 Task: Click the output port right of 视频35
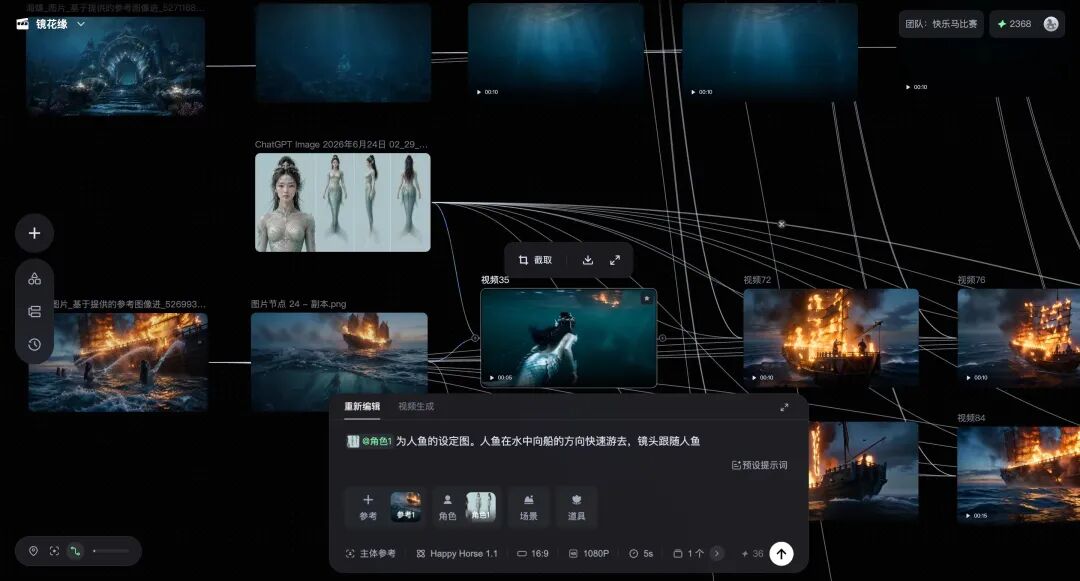click(662, 338)
